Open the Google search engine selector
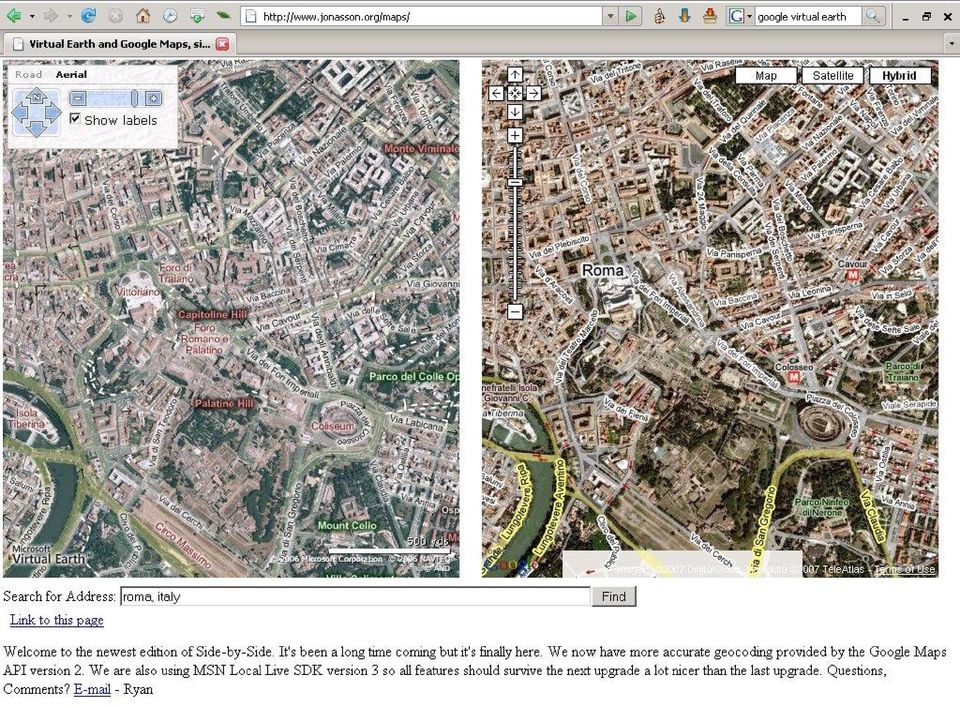The width and height of the screenshot is (960, 707). pos(740,17)
